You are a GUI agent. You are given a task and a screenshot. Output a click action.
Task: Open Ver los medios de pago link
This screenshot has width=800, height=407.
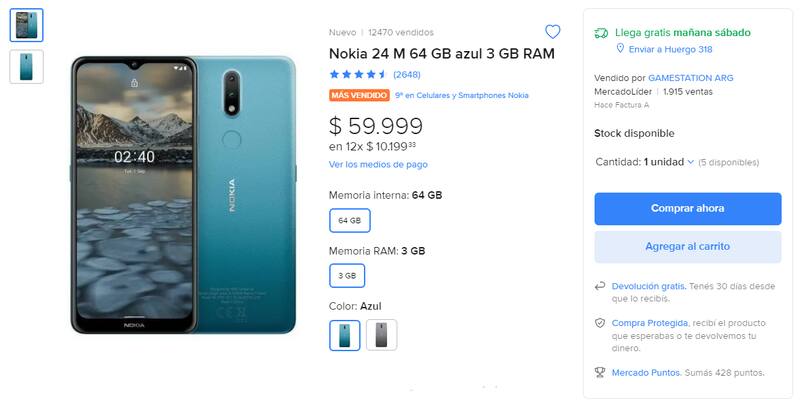pyautogui.click(x=378, y=164)
